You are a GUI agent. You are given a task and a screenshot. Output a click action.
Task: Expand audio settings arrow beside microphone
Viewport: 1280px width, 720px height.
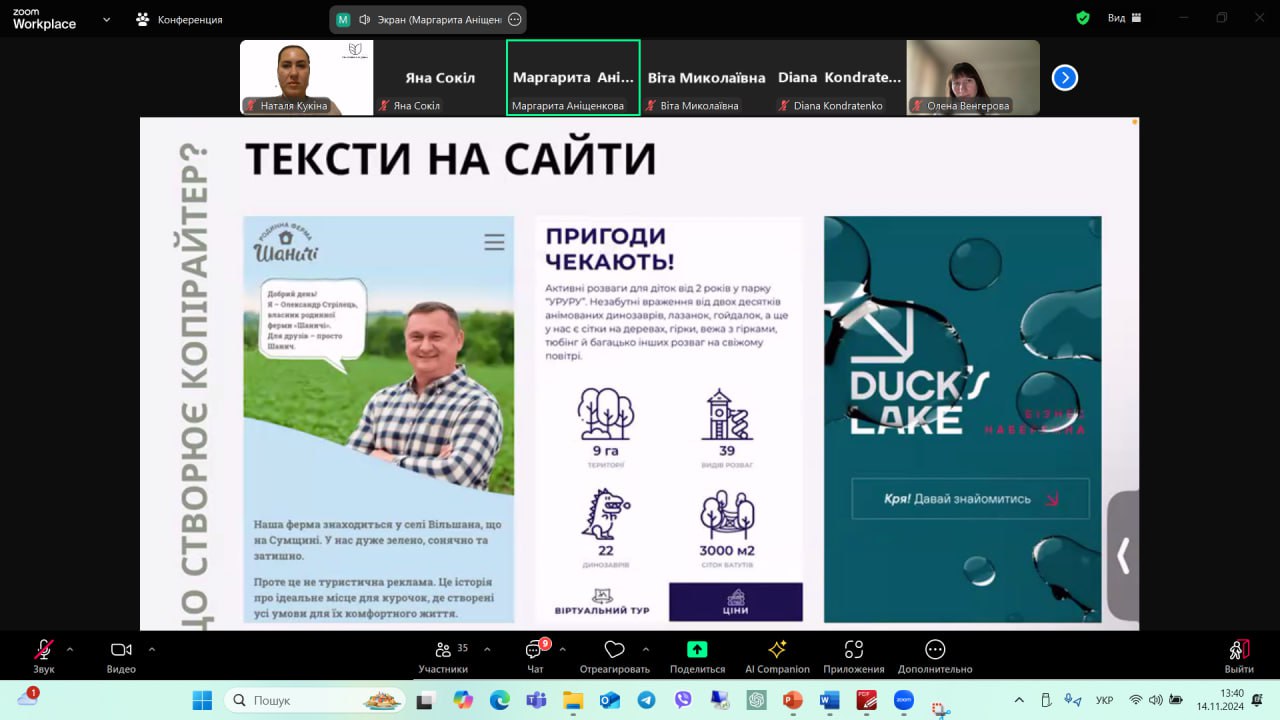pyautogui.click(x=74, y=648)
